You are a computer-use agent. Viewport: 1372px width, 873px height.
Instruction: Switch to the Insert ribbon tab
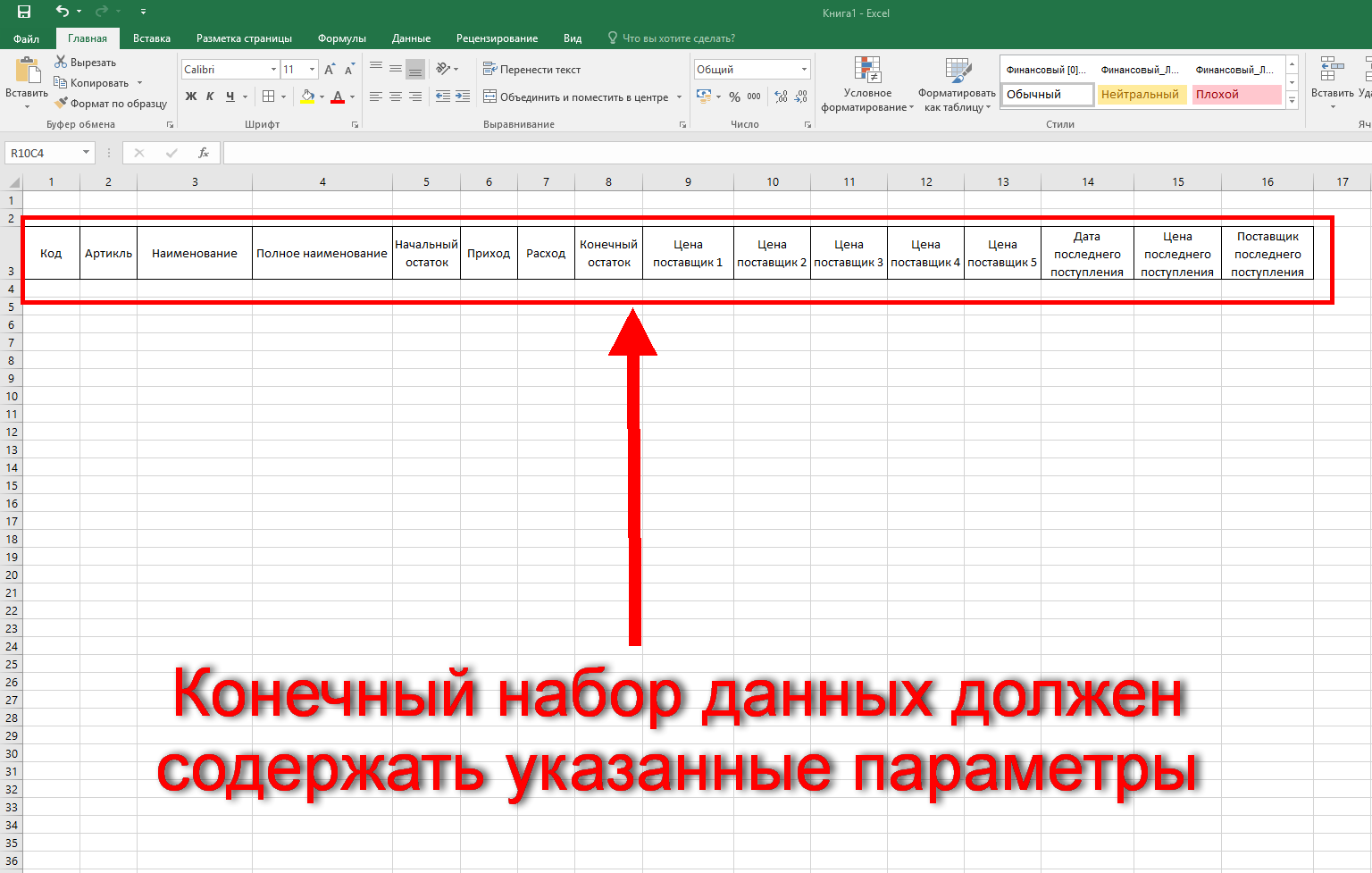[152, 38]
